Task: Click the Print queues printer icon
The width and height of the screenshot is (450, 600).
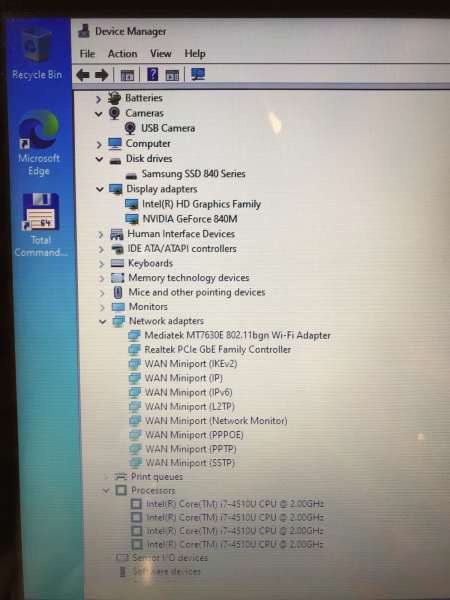Action: (121, 476)
